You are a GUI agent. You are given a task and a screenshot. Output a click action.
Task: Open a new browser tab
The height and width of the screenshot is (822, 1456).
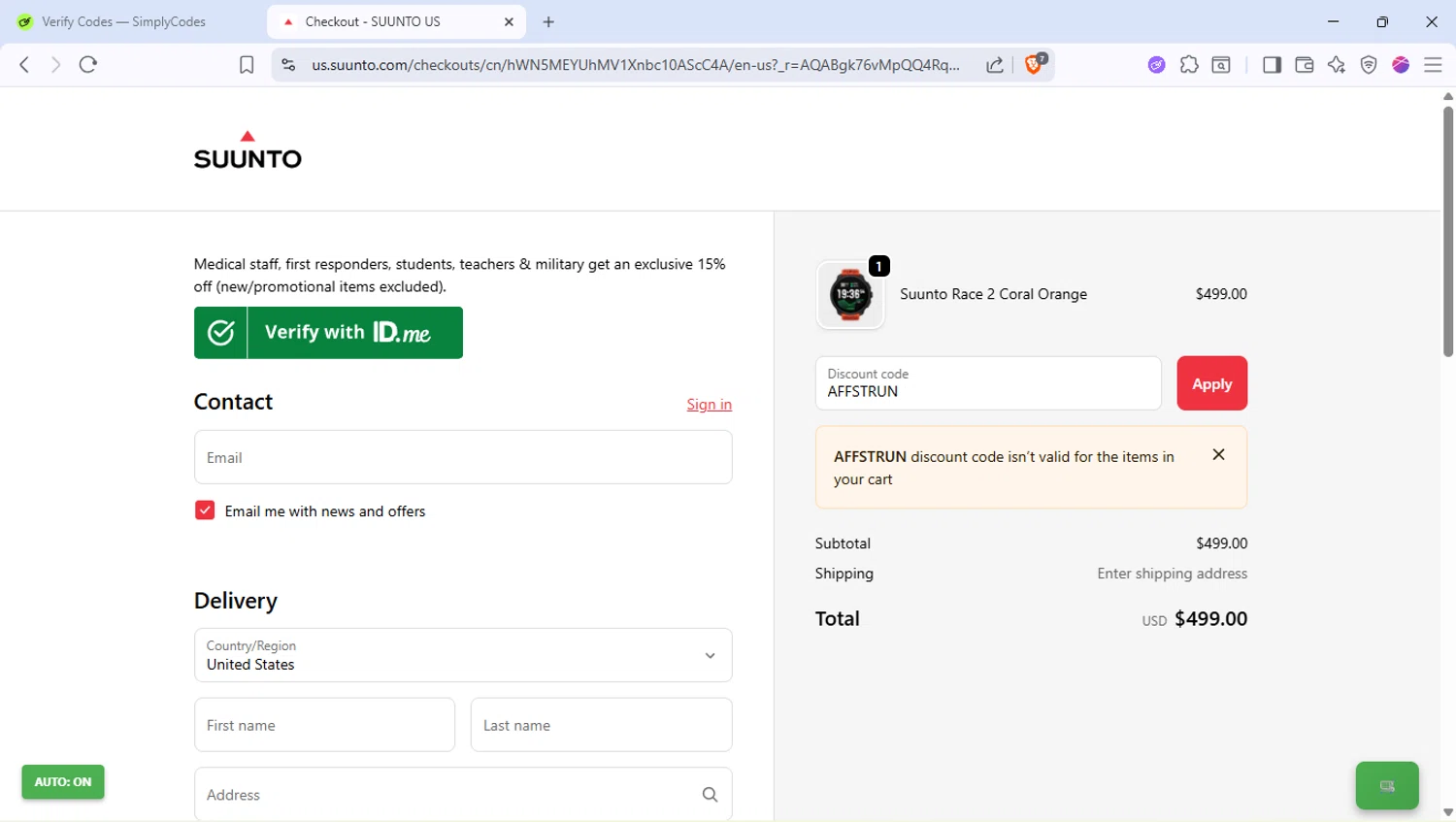548,21
